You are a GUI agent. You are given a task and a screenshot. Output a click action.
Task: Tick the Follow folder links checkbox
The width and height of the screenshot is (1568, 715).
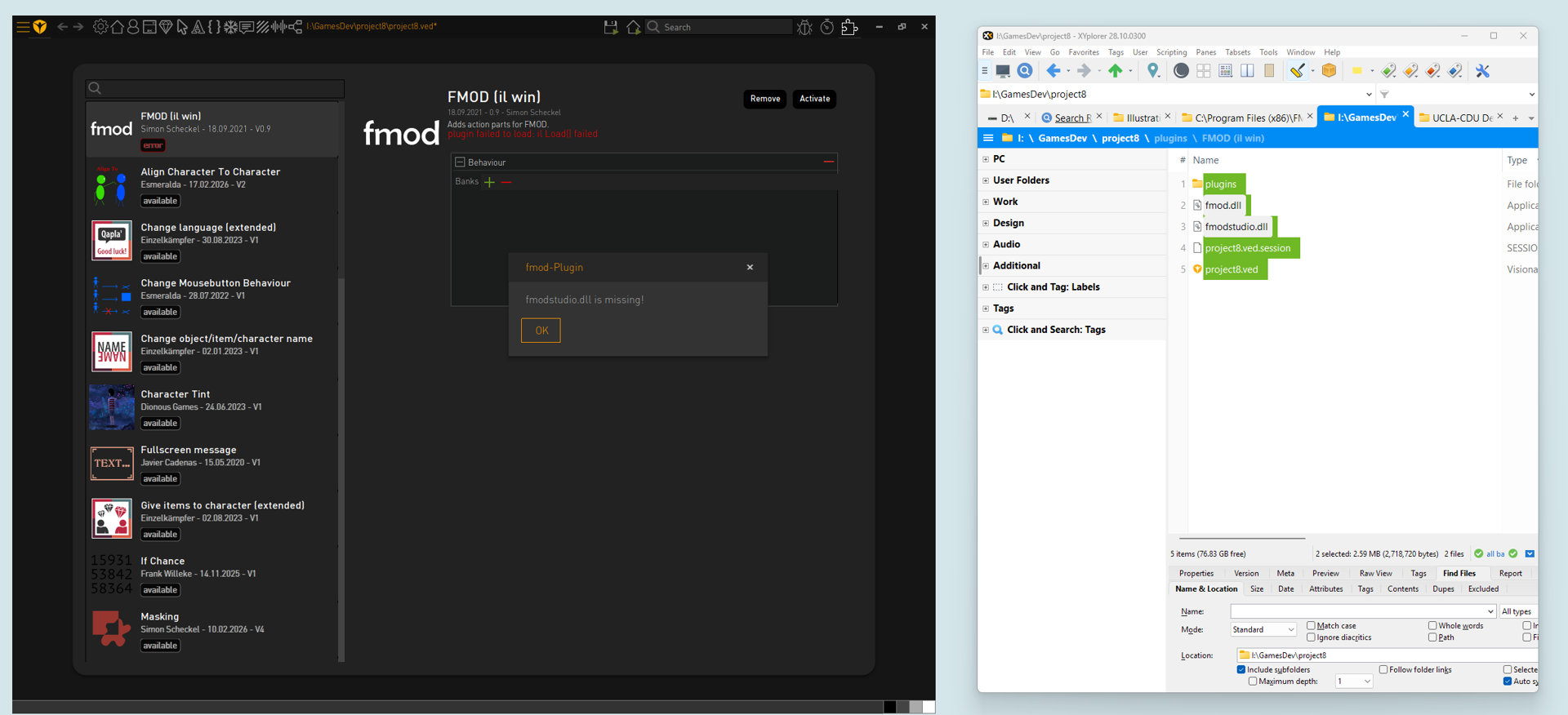[1383, 670]
